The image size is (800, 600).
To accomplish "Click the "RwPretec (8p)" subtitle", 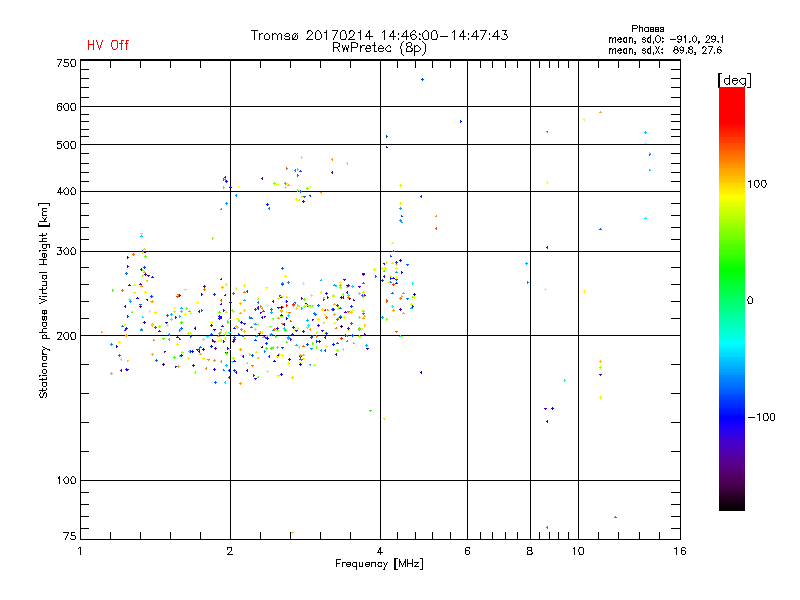I will point(380,48).
